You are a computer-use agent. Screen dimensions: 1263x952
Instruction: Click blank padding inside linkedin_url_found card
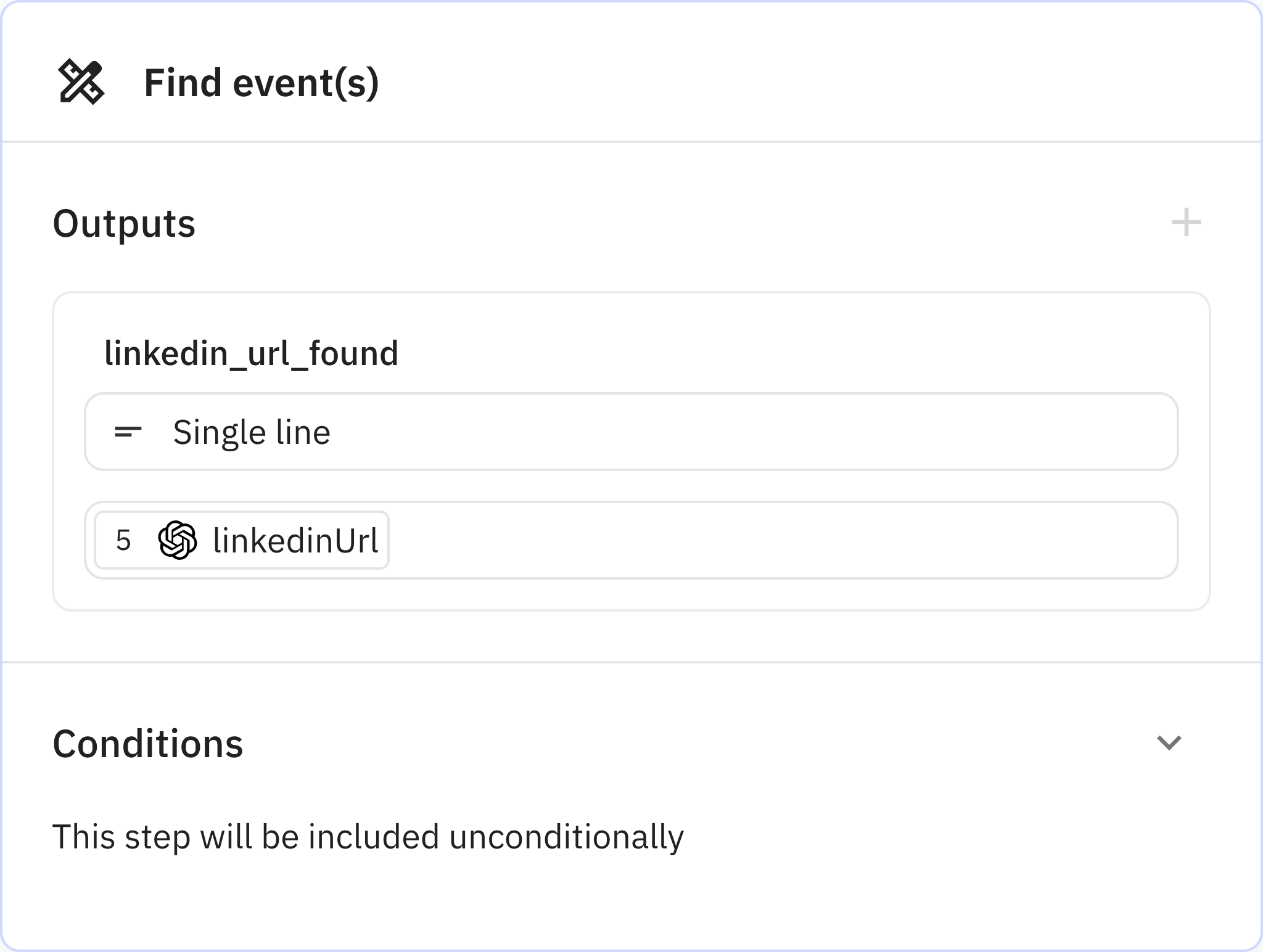click(x=802, y=345)
